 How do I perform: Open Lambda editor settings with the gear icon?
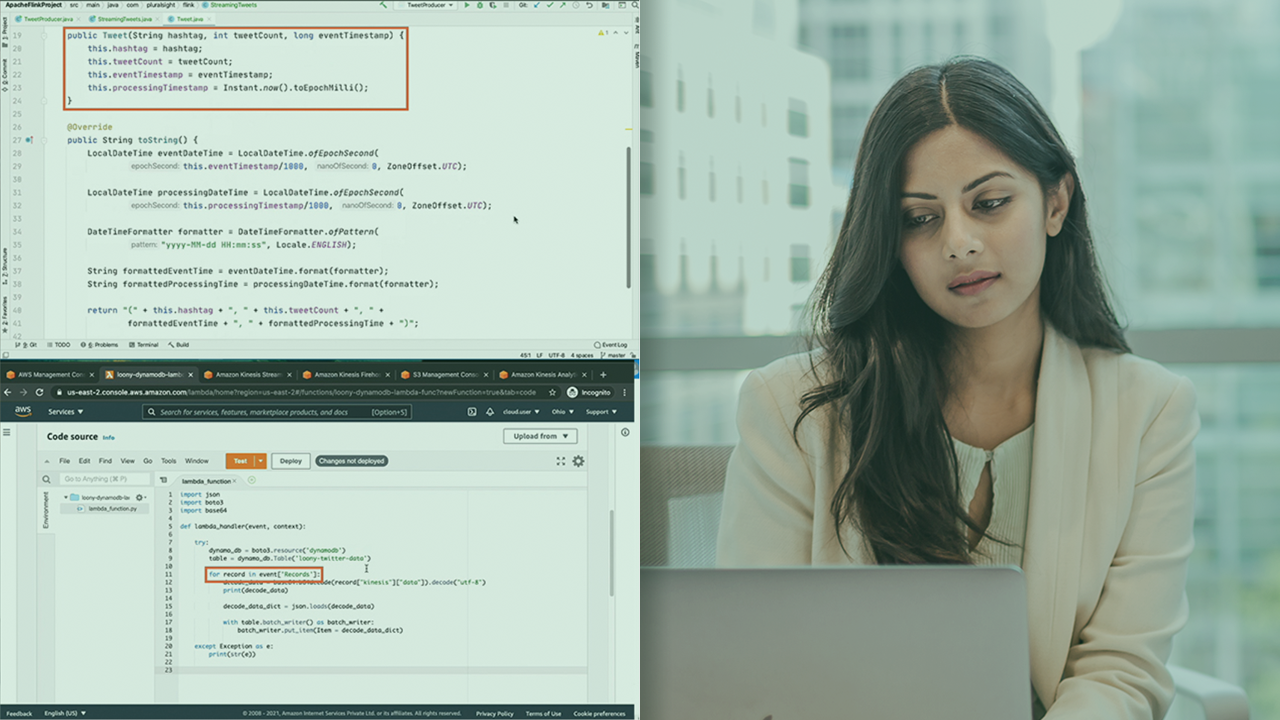click(x=578, y=461)
